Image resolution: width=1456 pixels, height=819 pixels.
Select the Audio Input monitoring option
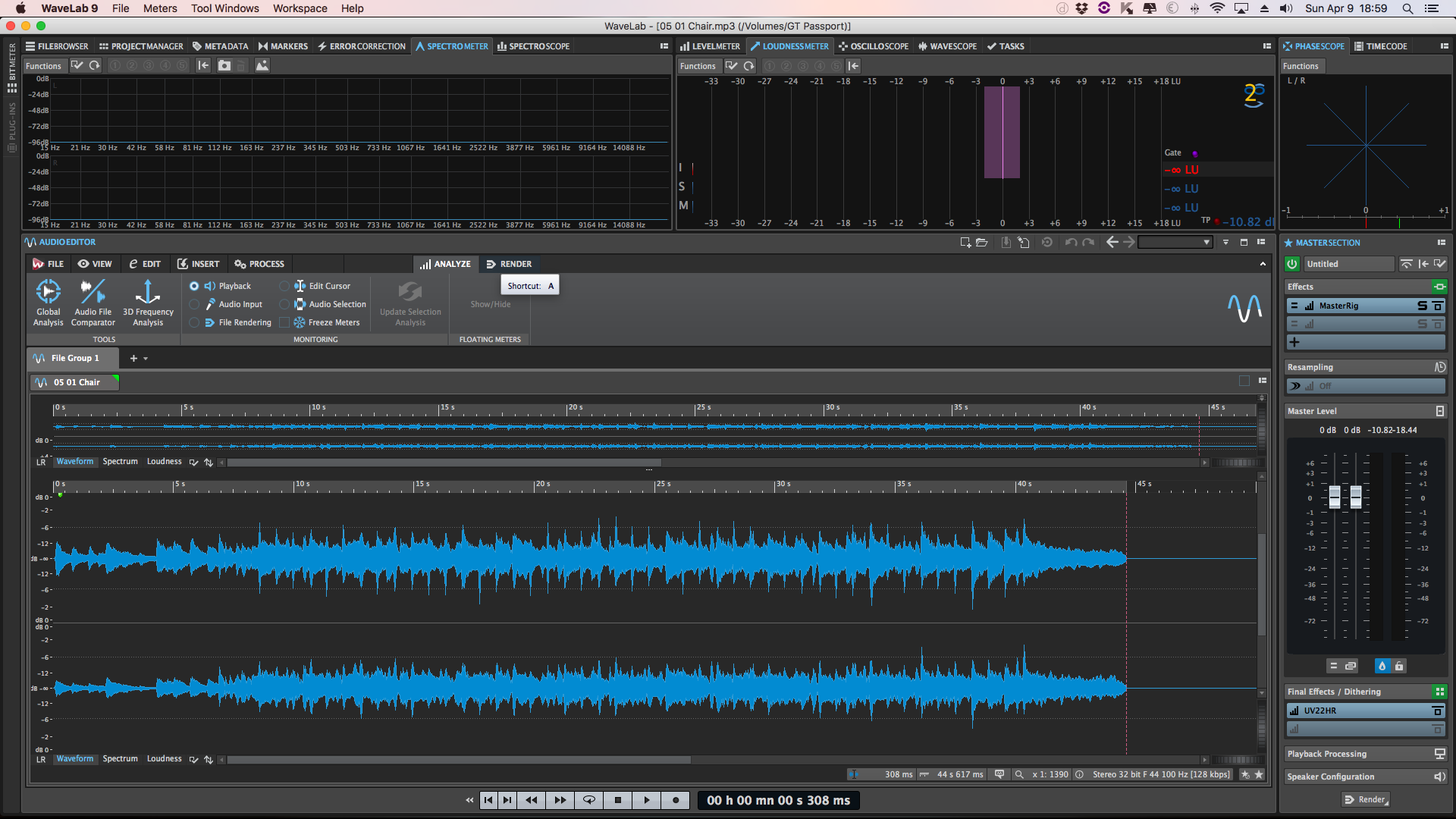point(195,304)
